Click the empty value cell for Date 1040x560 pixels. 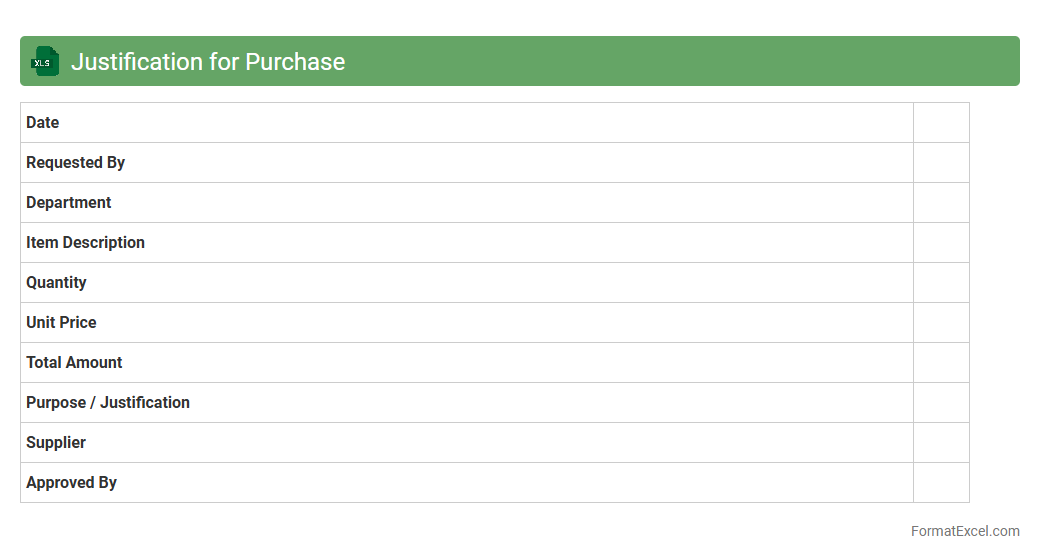[941, 123]
